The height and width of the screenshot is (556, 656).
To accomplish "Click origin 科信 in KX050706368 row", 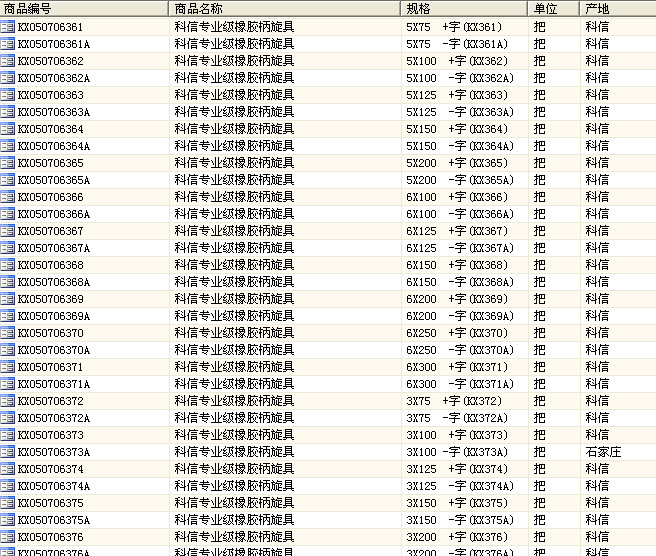I will click(597, 265).
